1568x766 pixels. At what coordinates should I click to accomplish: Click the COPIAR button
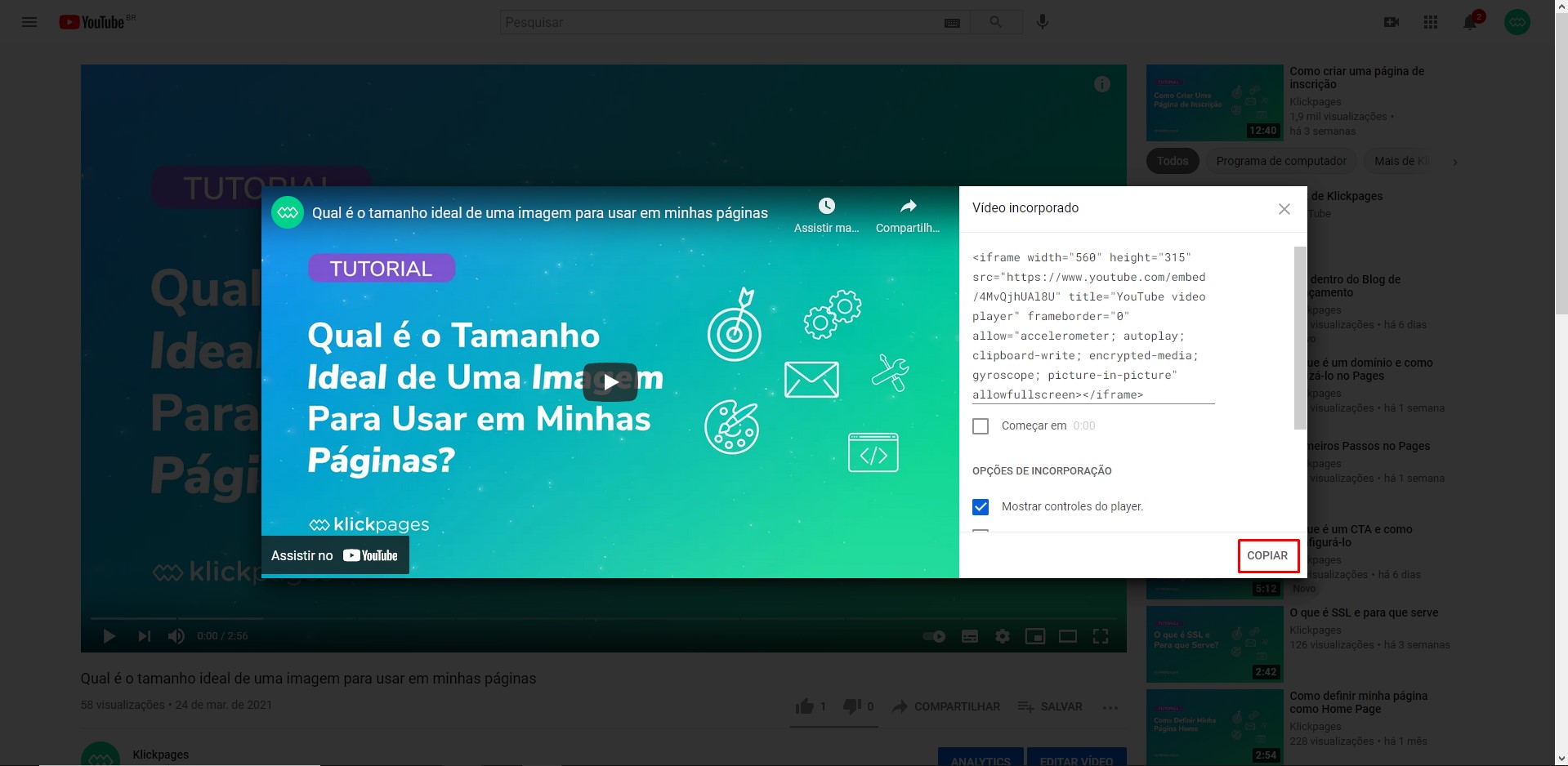pos(1267,555)
